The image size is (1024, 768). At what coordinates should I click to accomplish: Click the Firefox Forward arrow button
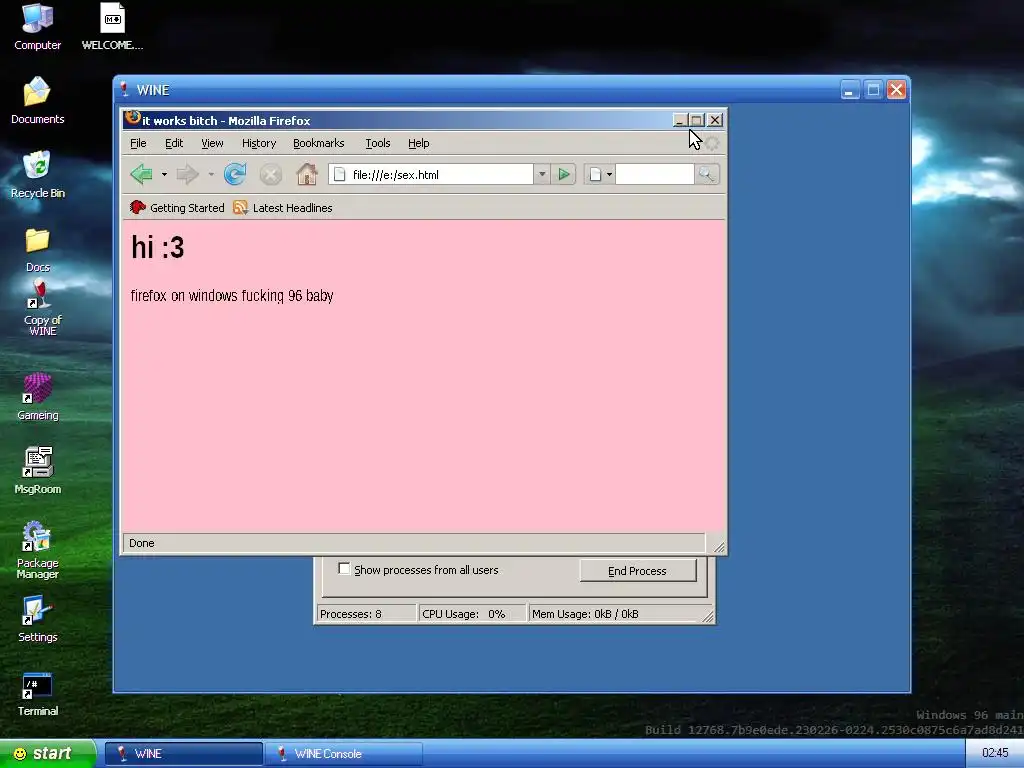(x=188, y=174)
